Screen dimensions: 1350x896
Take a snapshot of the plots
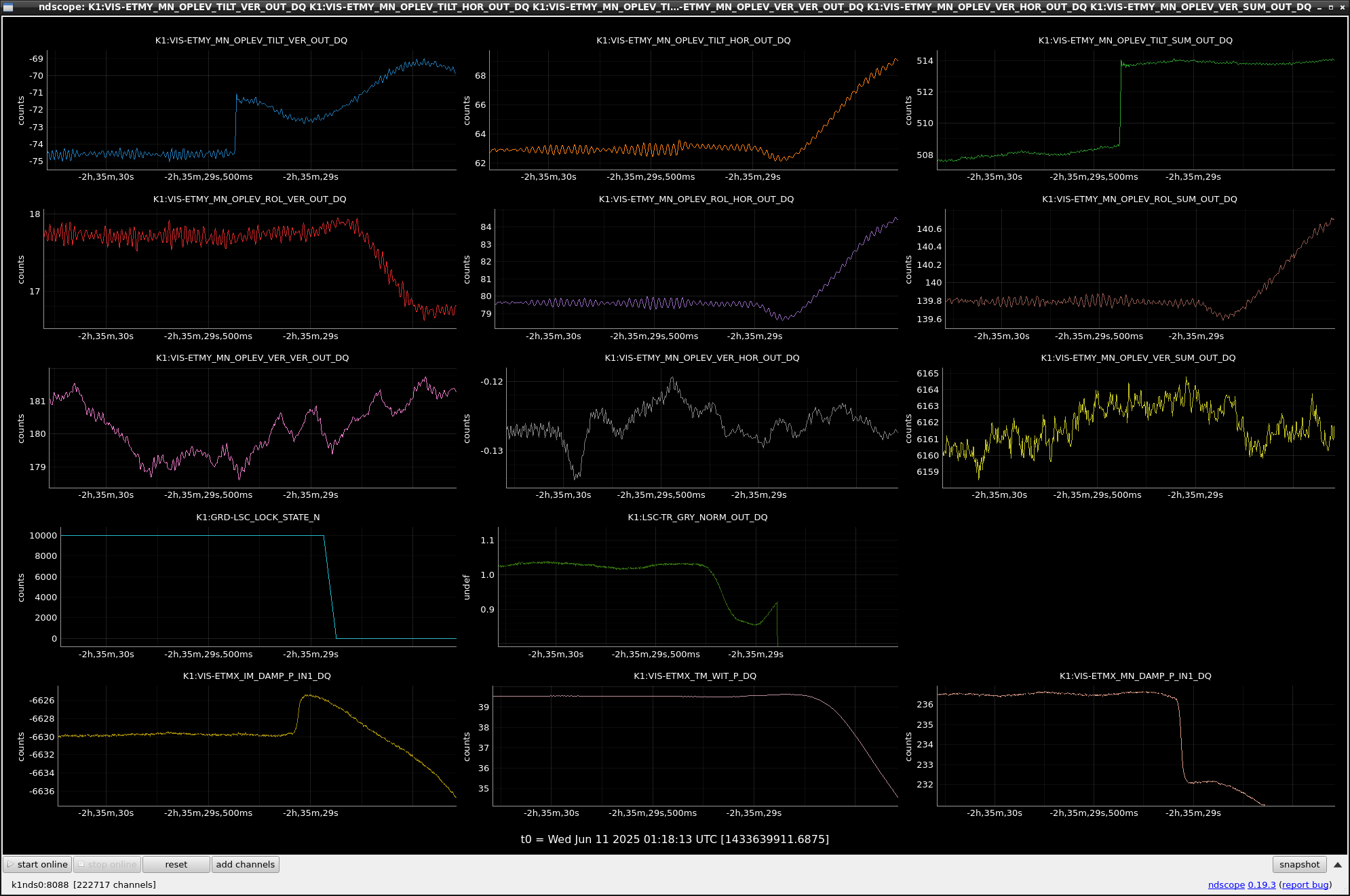point(1299,864)
